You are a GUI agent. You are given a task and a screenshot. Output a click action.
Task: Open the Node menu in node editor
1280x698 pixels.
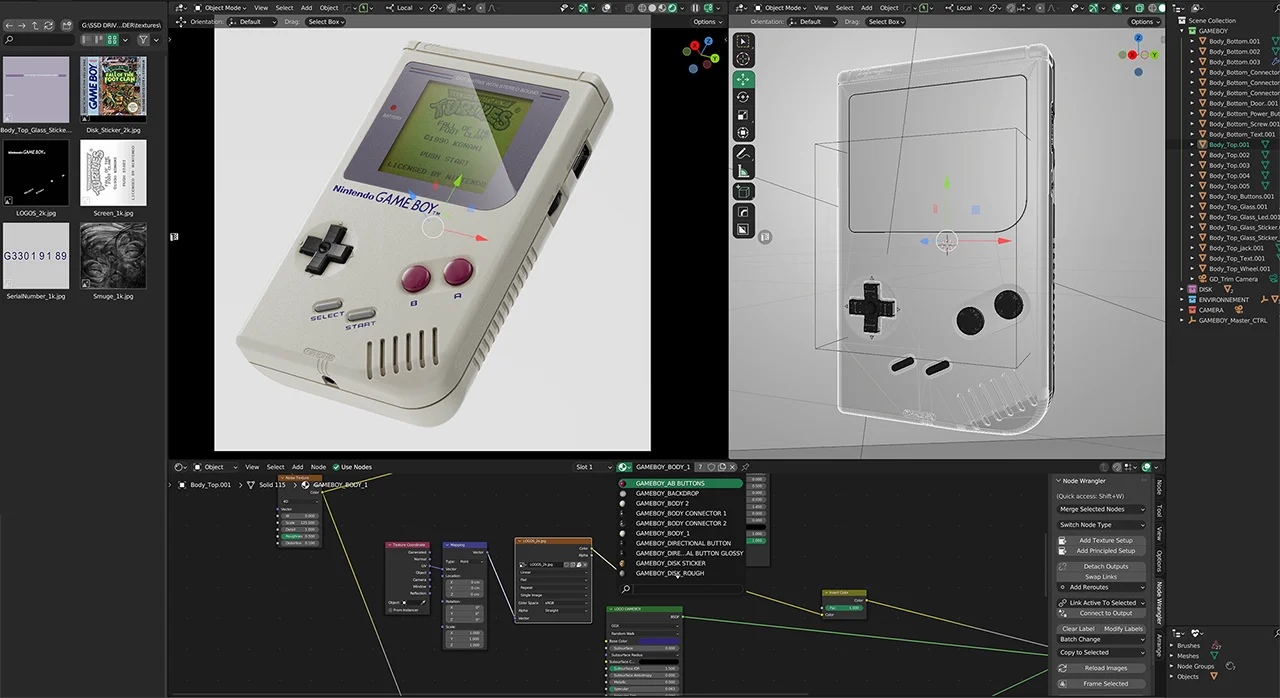tap(318, 467)
